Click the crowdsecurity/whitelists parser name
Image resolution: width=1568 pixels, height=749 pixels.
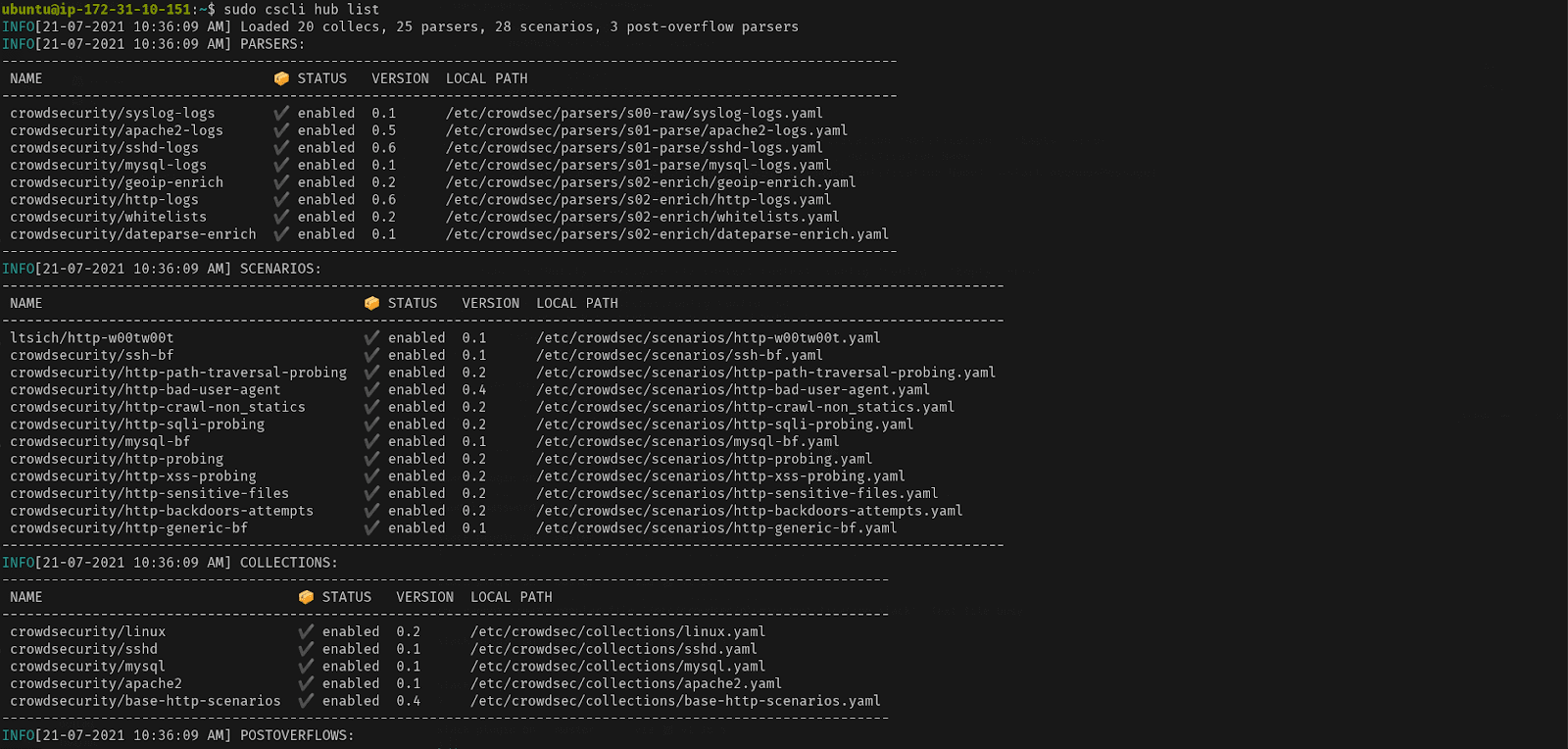pyautogui.click(x=109, y=218)
